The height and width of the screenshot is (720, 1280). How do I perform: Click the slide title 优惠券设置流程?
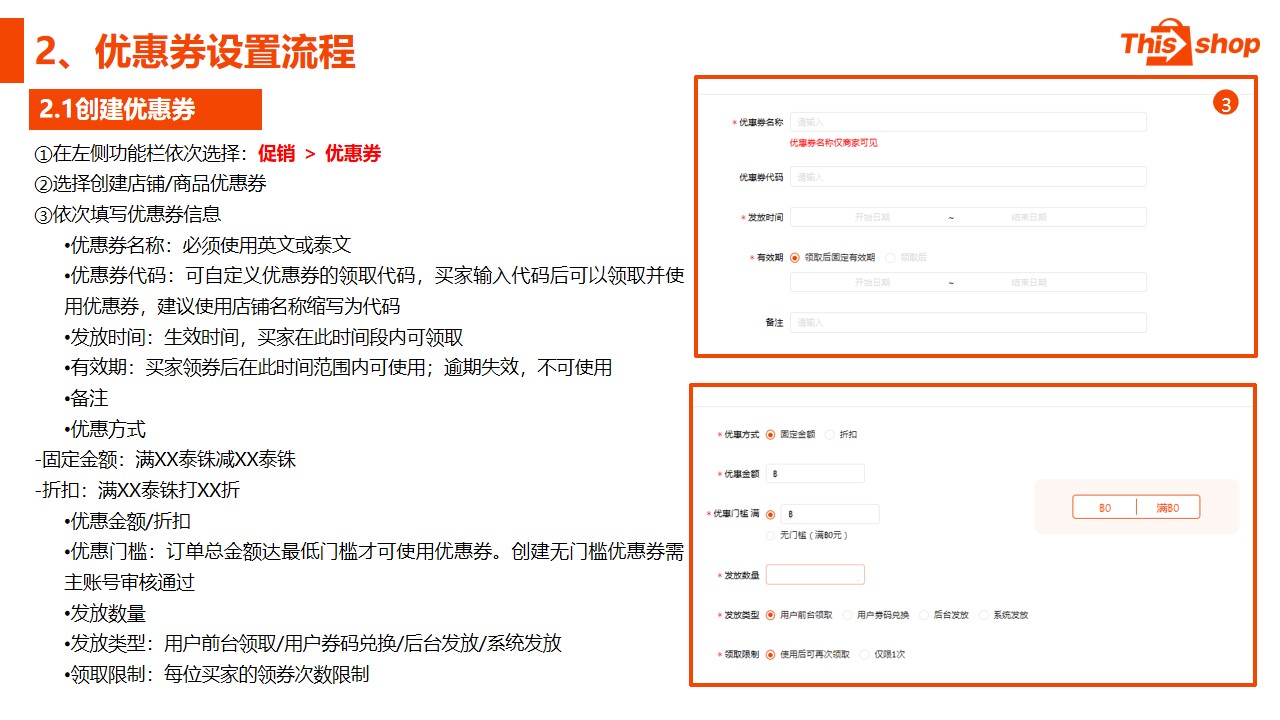click(225, 51)
